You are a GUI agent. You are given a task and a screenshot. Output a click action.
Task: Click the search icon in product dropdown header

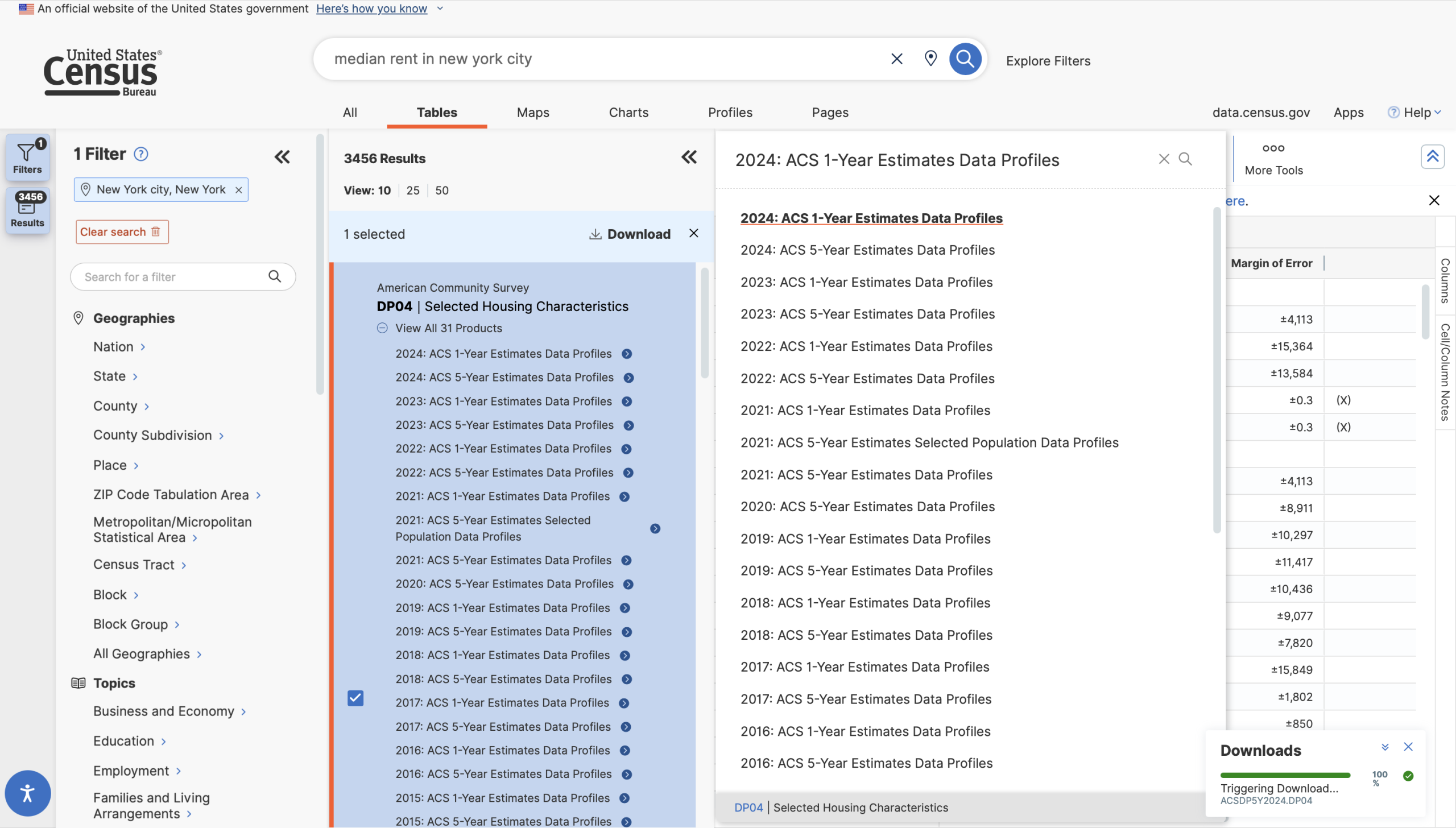1185,159
